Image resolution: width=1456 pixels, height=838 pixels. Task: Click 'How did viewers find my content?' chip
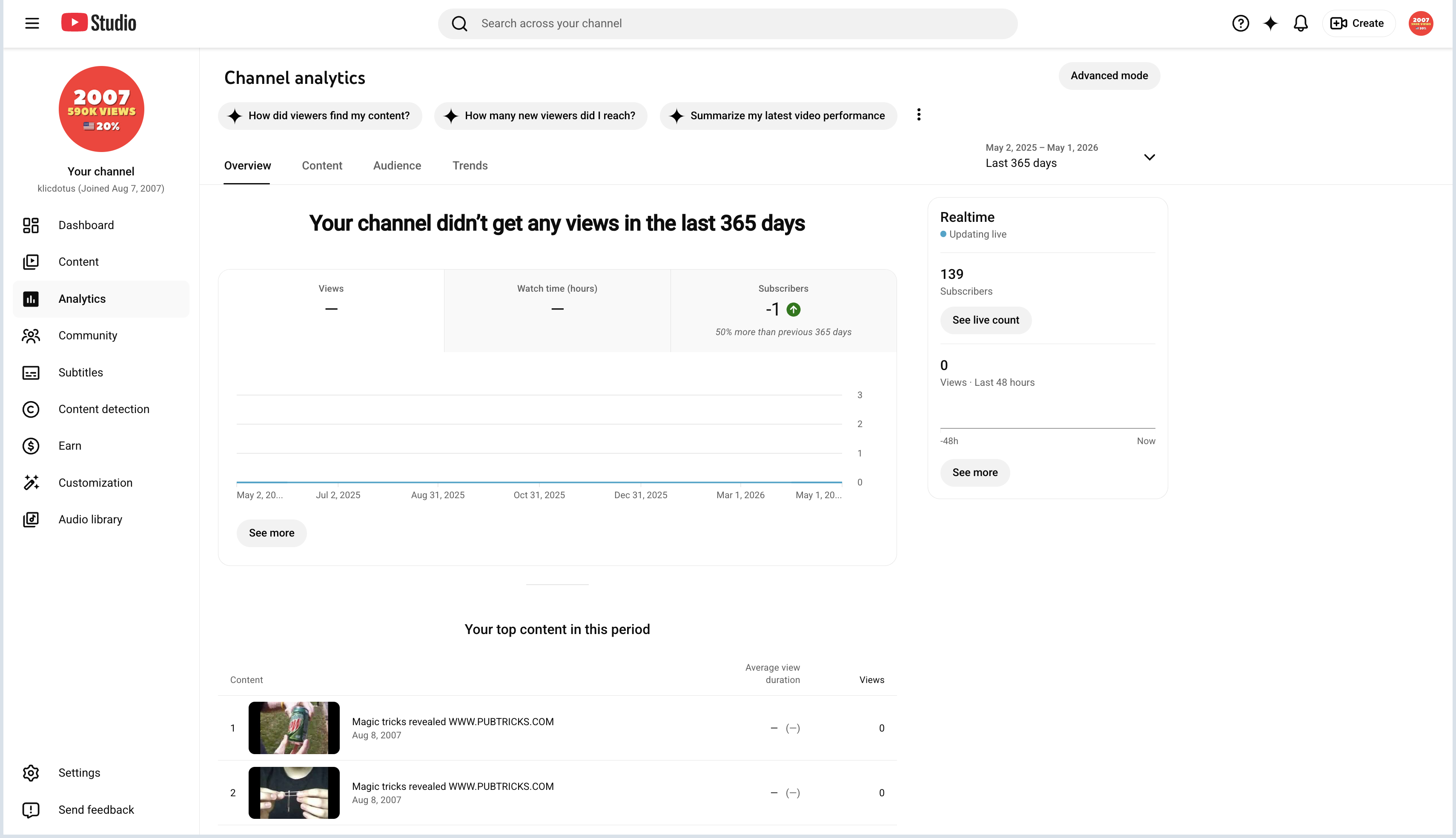coord(320,116)
